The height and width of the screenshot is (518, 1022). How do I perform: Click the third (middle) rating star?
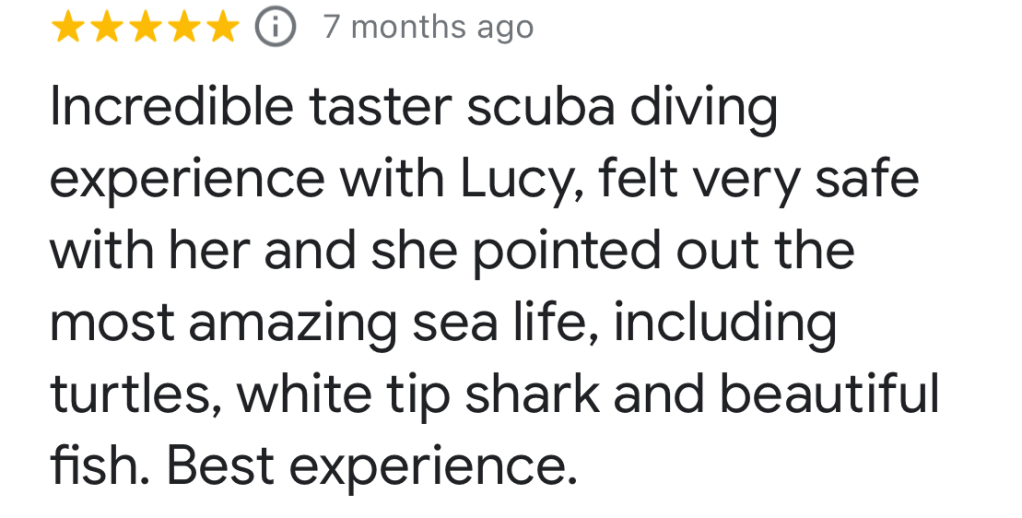[145, 28]
